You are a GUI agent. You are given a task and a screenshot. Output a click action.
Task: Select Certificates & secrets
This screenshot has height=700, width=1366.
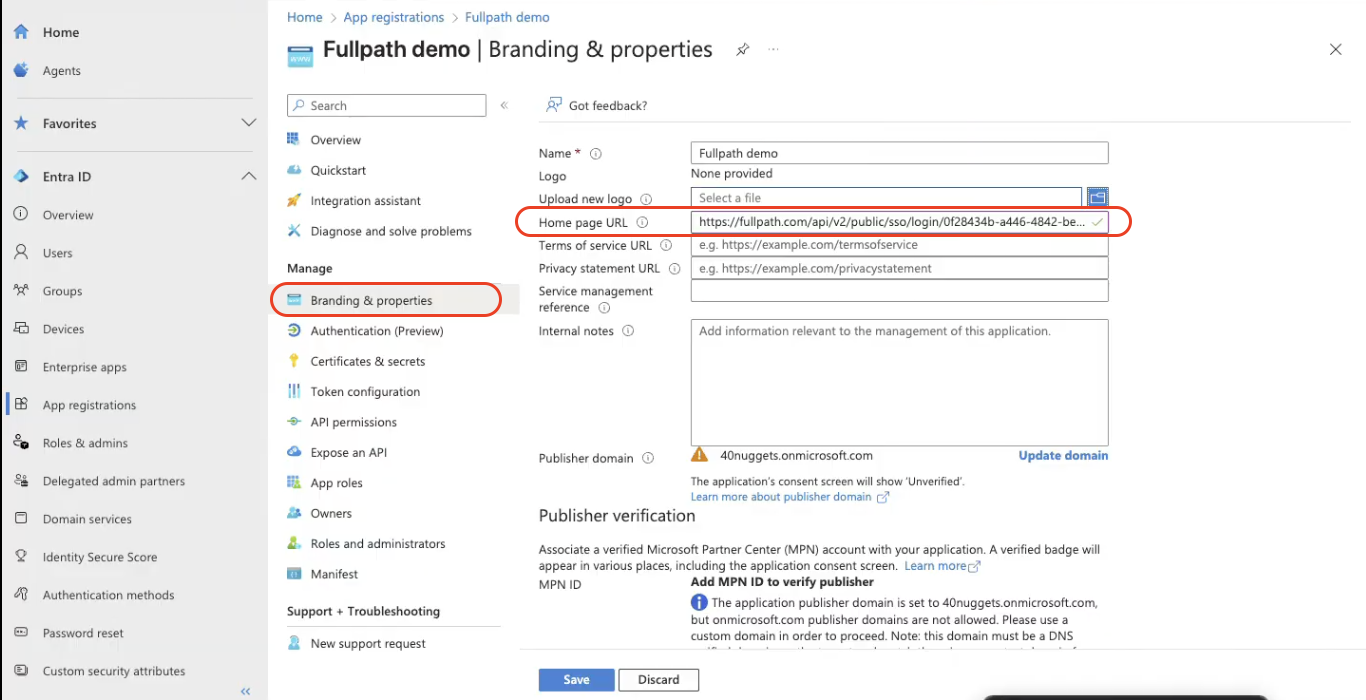point(367,361)
